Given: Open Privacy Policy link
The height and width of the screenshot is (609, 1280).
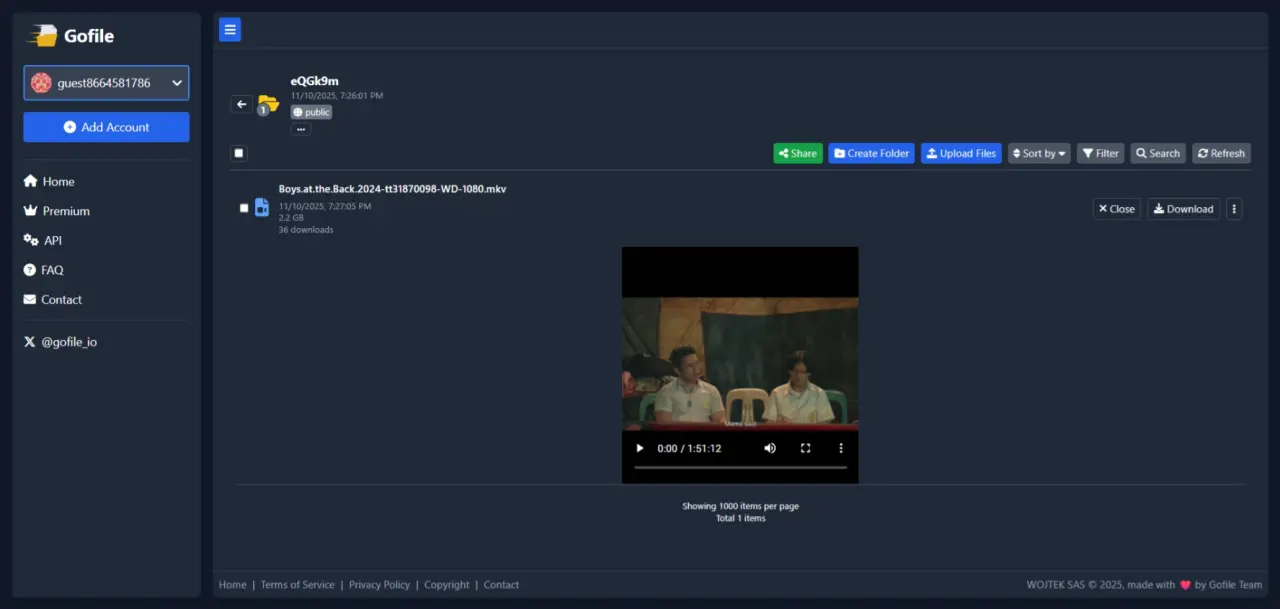Looking at the screenshot, I should pos(379,585).
